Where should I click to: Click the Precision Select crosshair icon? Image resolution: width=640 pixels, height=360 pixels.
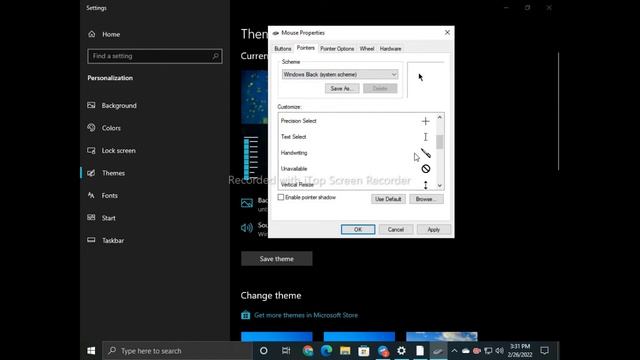[425, 121]
